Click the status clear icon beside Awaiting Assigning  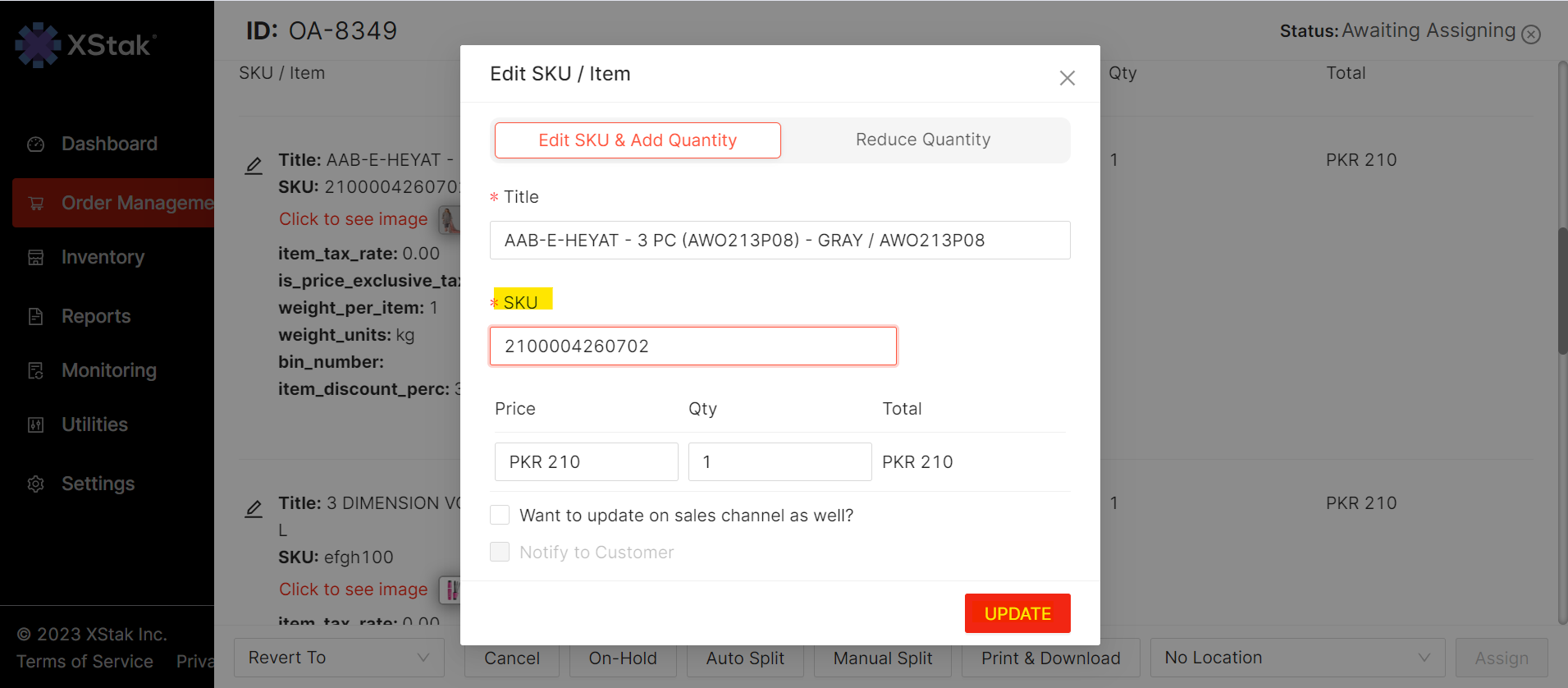click(1531, 34)
